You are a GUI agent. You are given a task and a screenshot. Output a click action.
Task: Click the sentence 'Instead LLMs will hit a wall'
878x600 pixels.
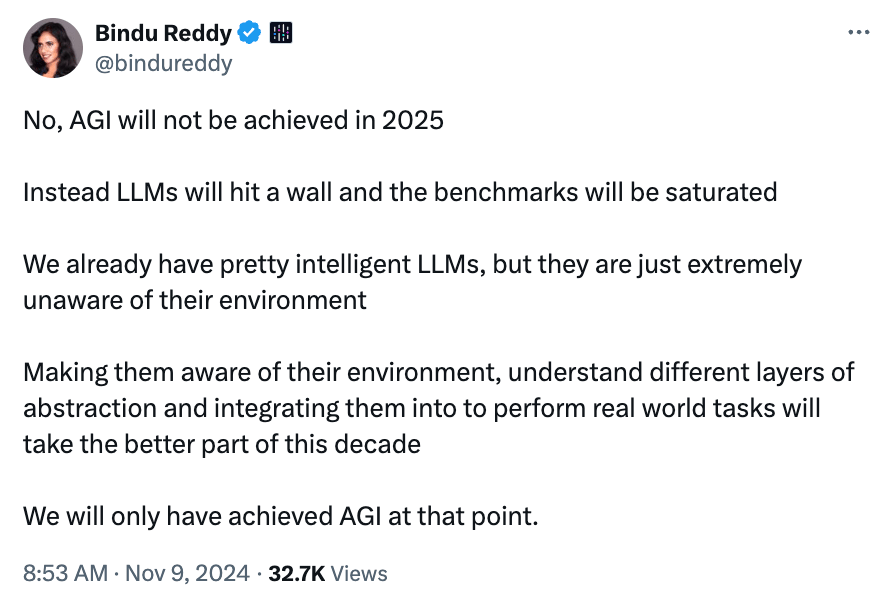click(x=400, y=193)
